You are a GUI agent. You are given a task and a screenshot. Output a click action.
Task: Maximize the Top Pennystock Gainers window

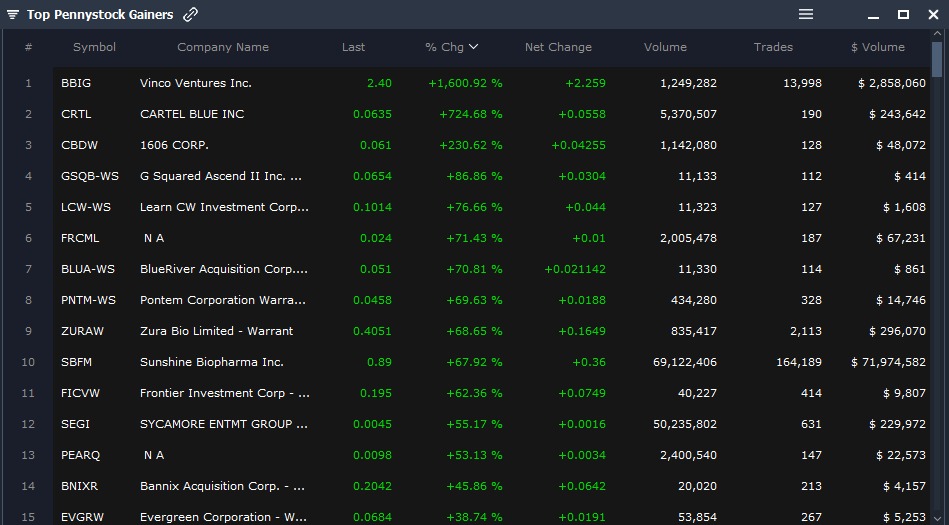click(903, 14)
